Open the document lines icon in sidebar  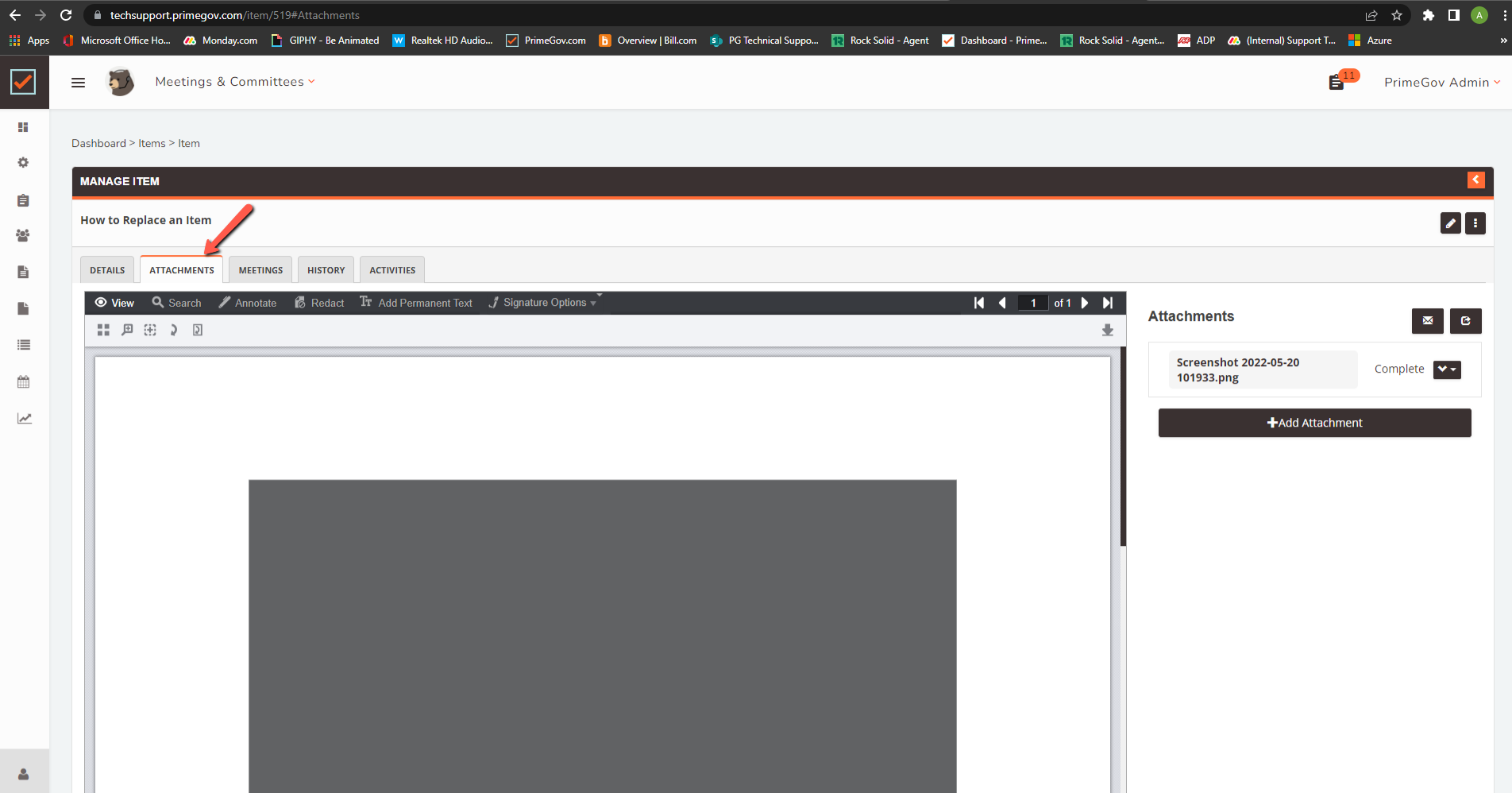[23, 272]
